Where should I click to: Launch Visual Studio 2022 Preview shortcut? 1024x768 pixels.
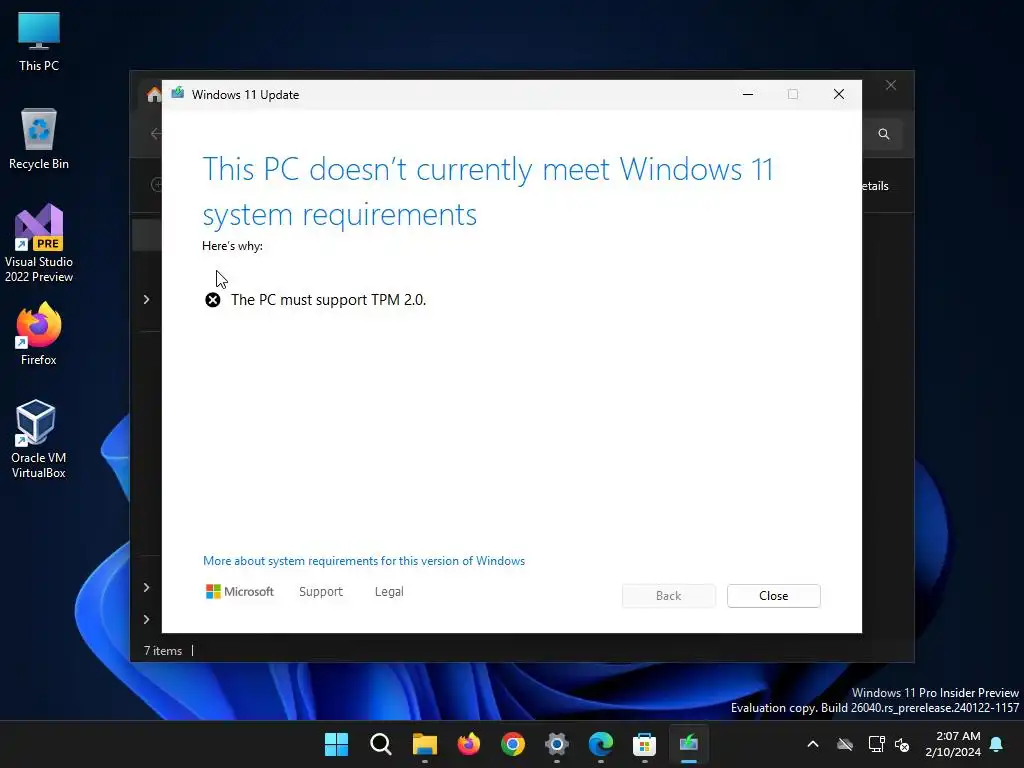[x=39, y=243]
